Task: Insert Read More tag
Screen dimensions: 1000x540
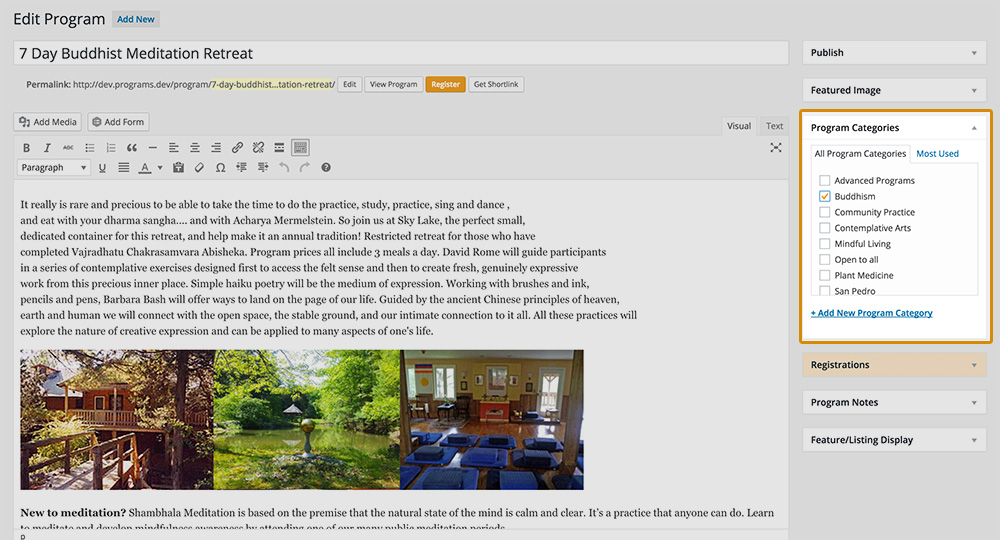Action: (x=279, y=147)
